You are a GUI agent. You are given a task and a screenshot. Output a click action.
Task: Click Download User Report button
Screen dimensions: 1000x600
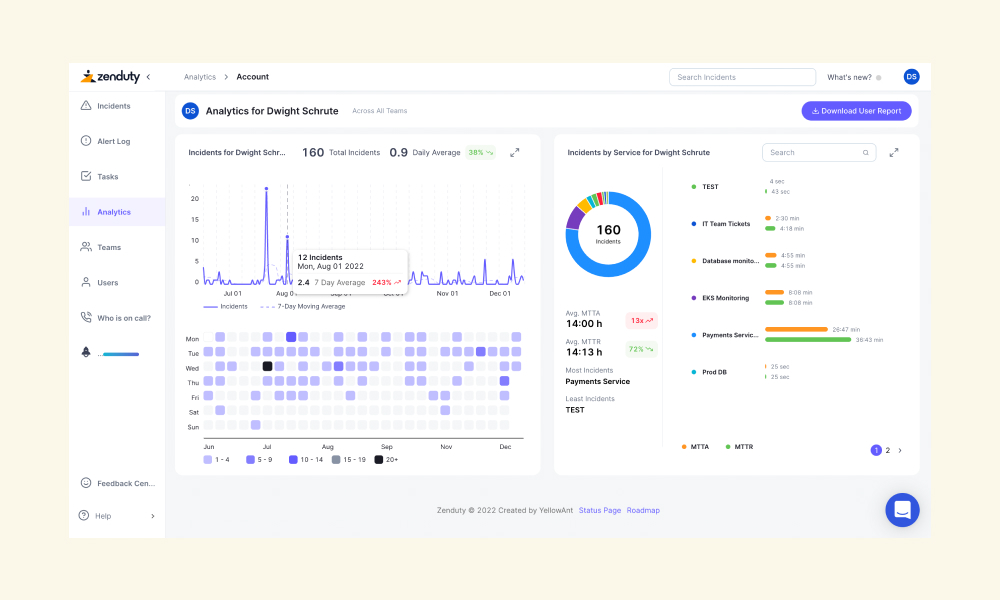point(856,111)
